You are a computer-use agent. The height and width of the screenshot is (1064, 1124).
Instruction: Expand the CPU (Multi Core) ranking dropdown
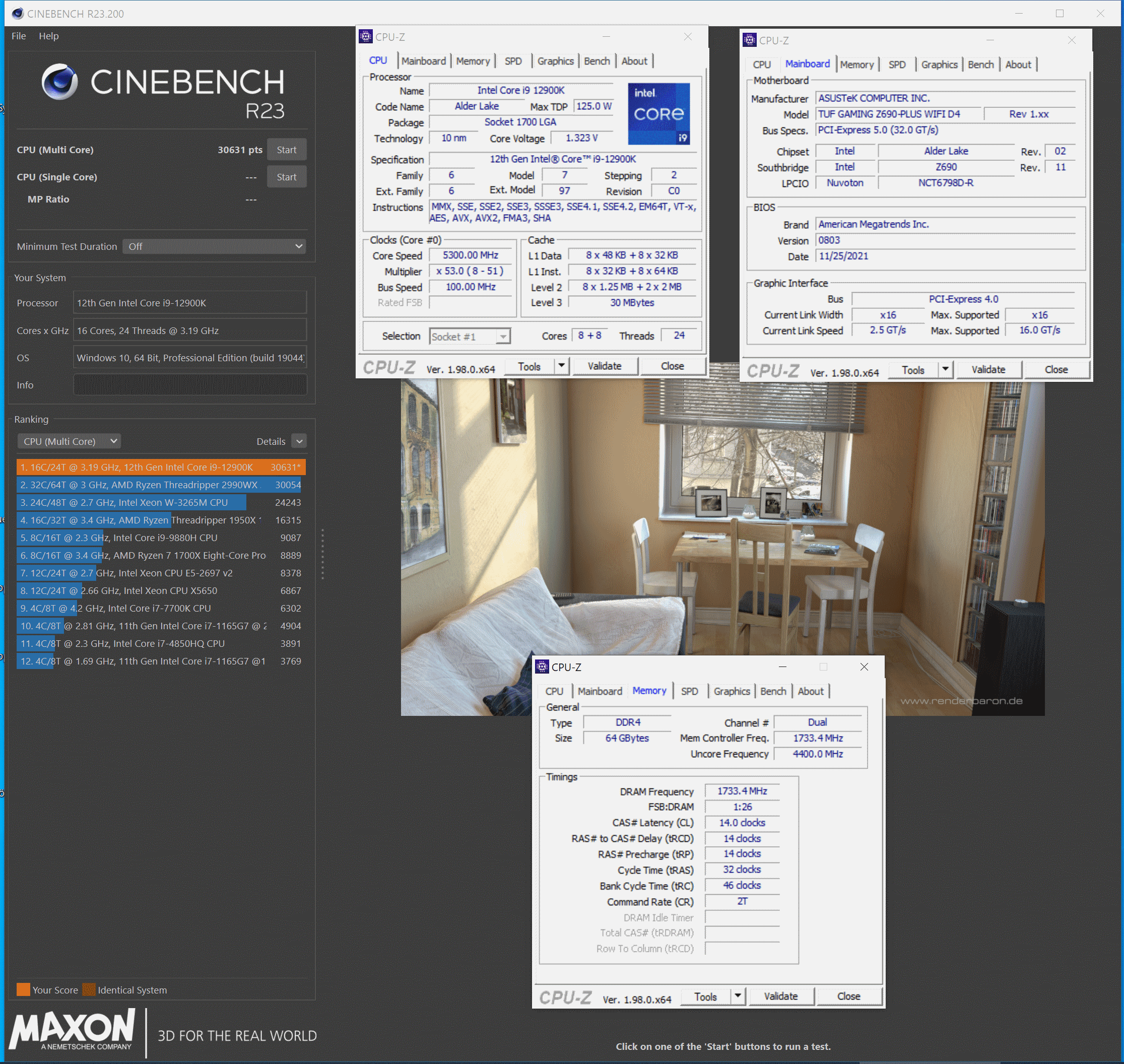[69, 441]
